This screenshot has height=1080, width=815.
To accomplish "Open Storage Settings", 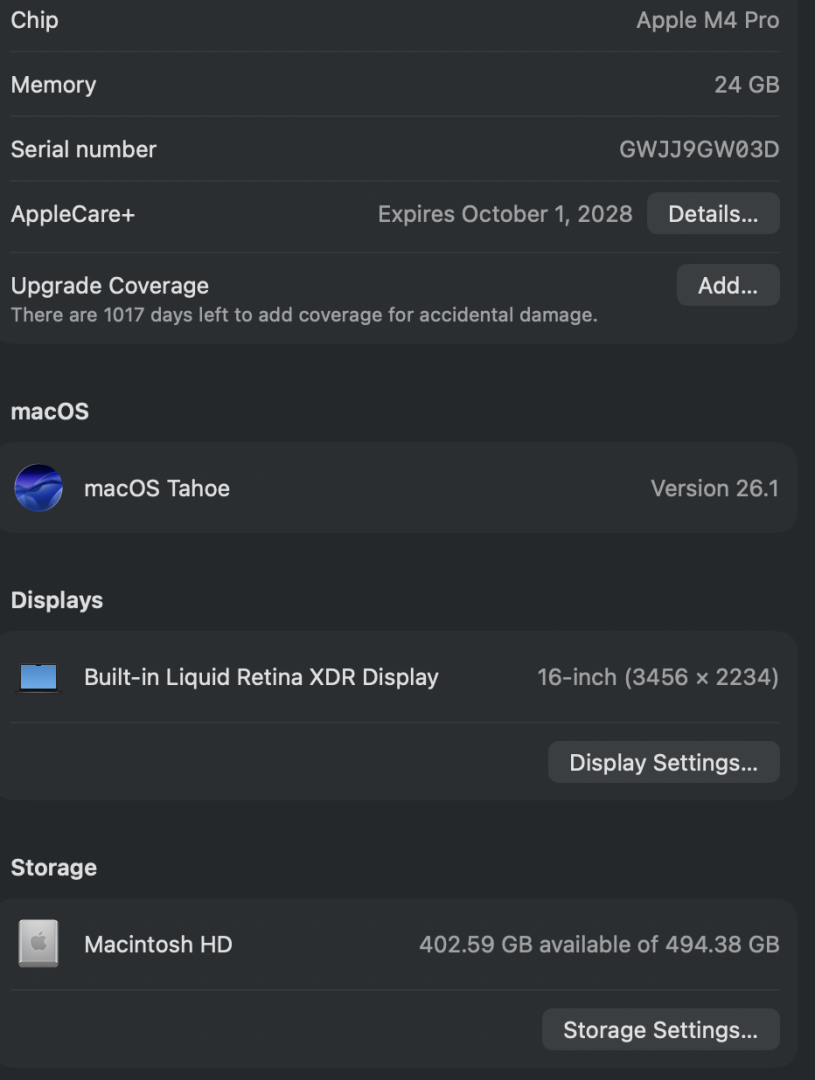I will click(660, 1030).
